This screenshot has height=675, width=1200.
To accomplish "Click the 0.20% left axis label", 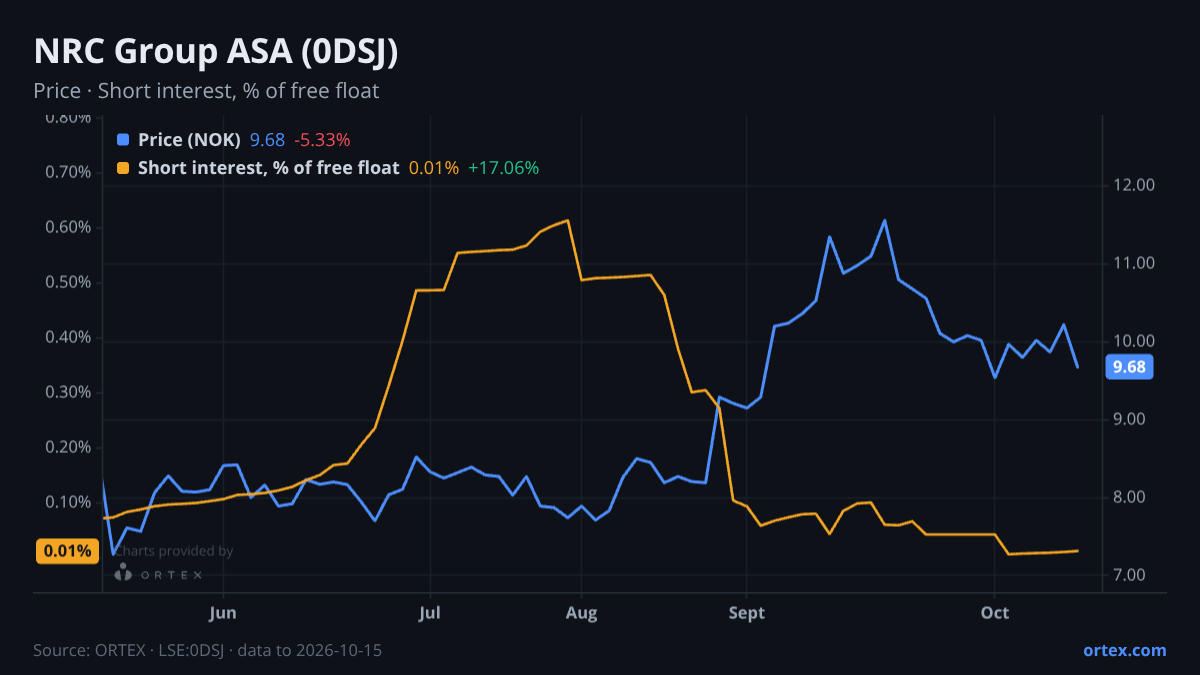I will 68,447.
